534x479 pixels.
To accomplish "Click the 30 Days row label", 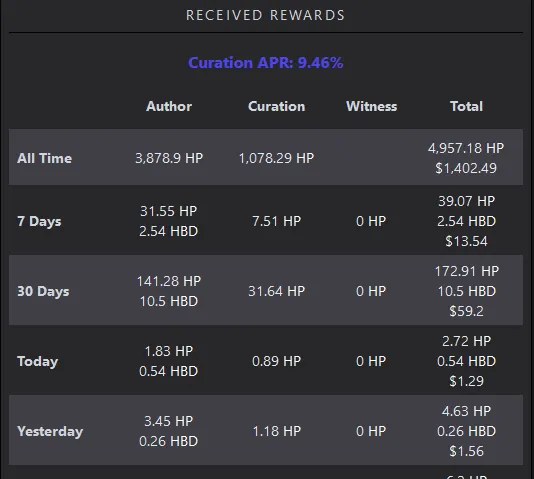I will pyautogui.click(x=43, y=291).
